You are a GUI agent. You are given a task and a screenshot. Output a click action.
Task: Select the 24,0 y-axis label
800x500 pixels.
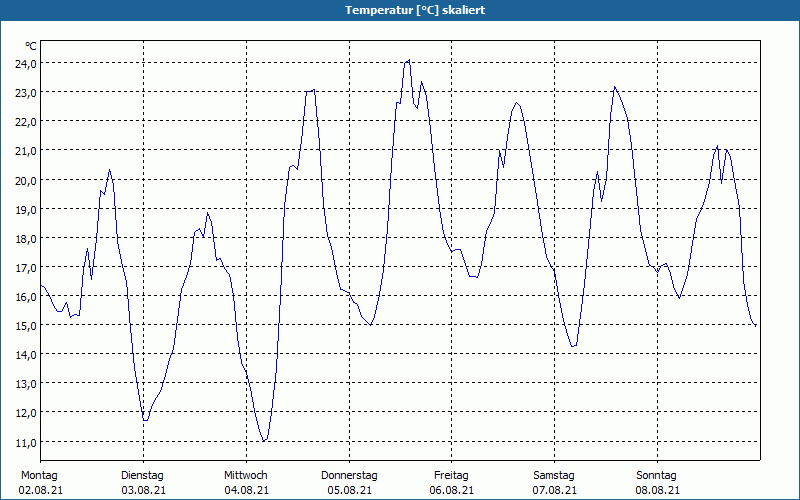coord(25,63)
